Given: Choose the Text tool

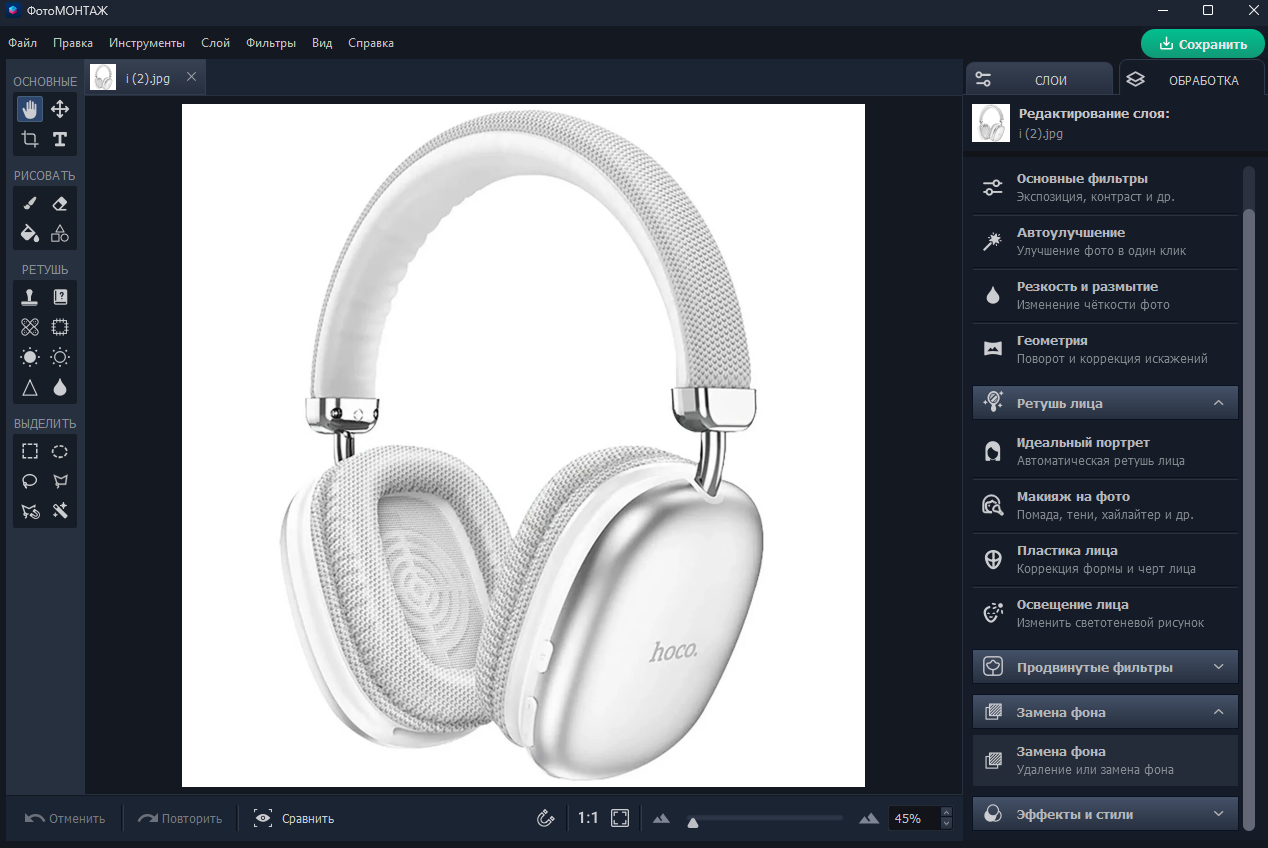Looking at the screenshot, I should pyautogui.click(x=60, y=139).
